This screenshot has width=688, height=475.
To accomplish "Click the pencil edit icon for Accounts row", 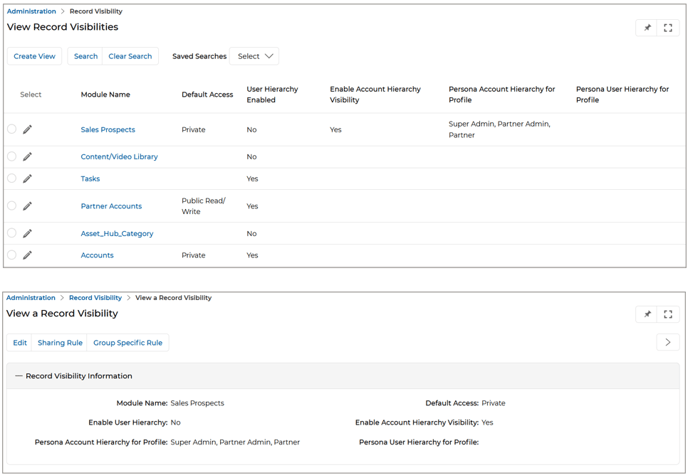I will [x=28, y=255].
